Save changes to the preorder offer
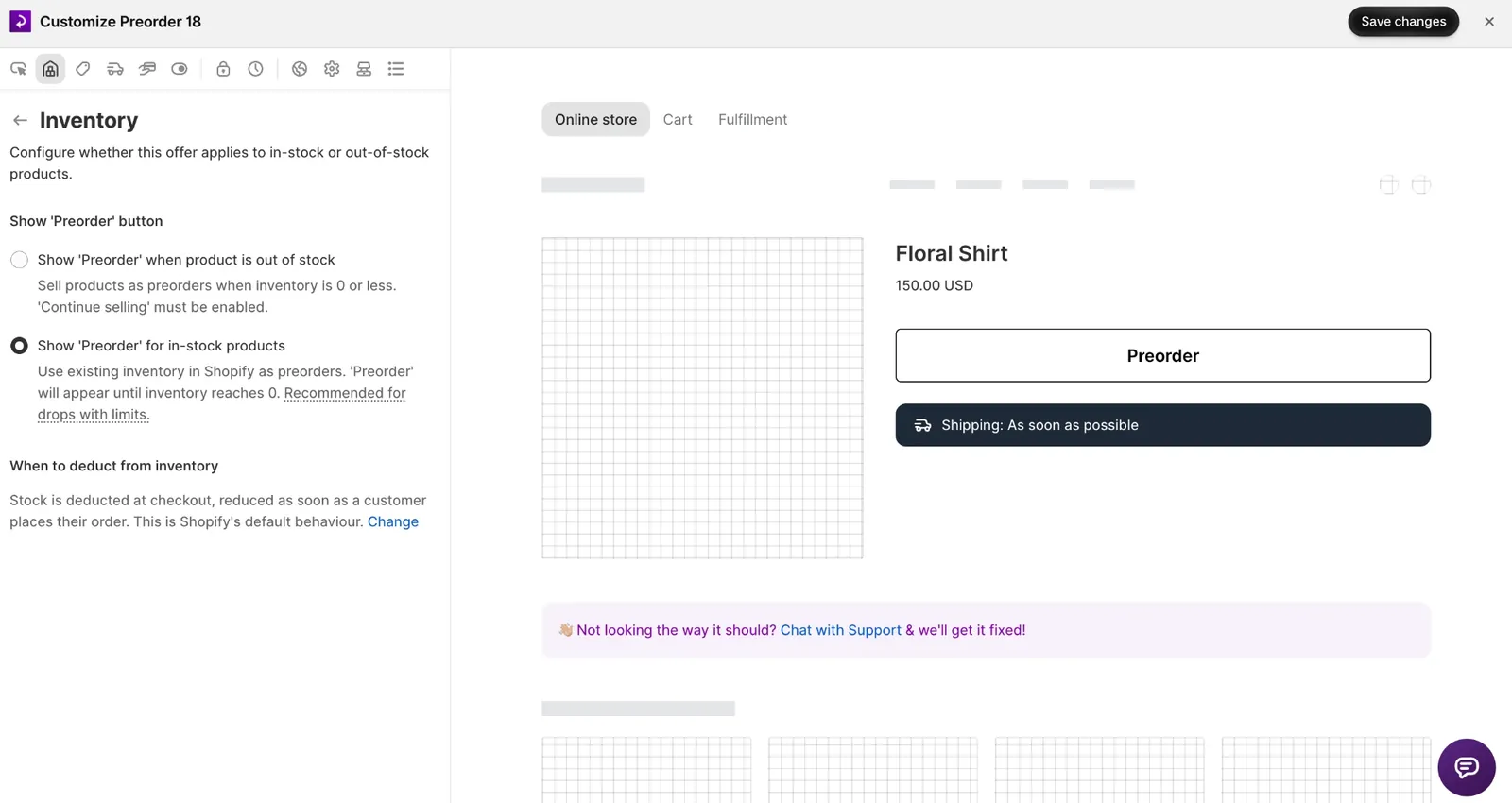Screen dimensions: 1512x803 pos(1403,22)
